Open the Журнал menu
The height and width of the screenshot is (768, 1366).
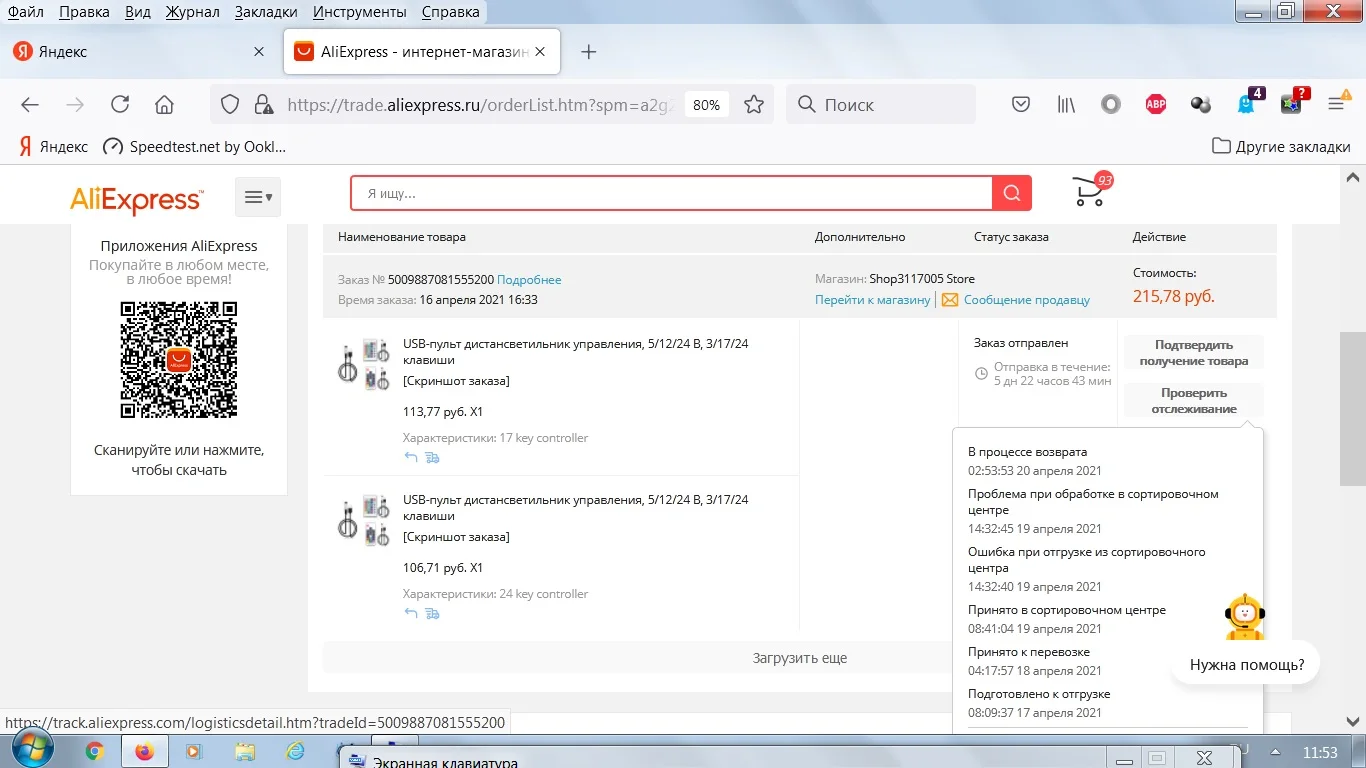point(193,12)
